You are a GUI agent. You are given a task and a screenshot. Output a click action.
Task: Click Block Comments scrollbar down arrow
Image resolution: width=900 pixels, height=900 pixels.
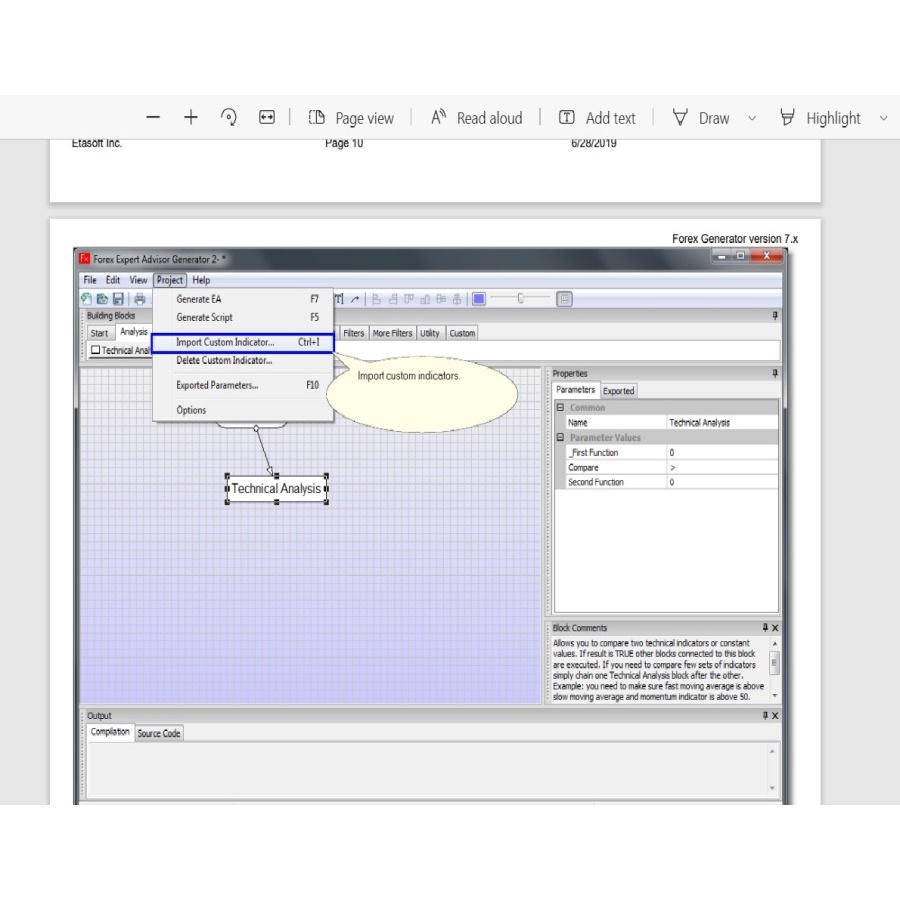tap(774, 696)
